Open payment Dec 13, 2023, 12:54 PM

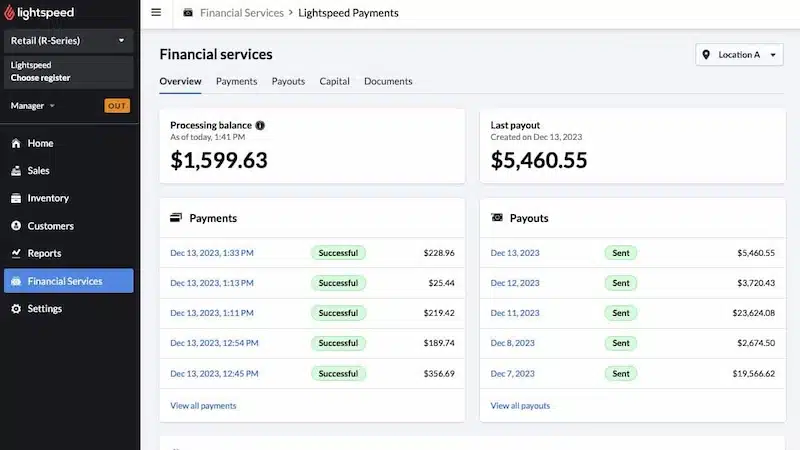click(214, 343)
